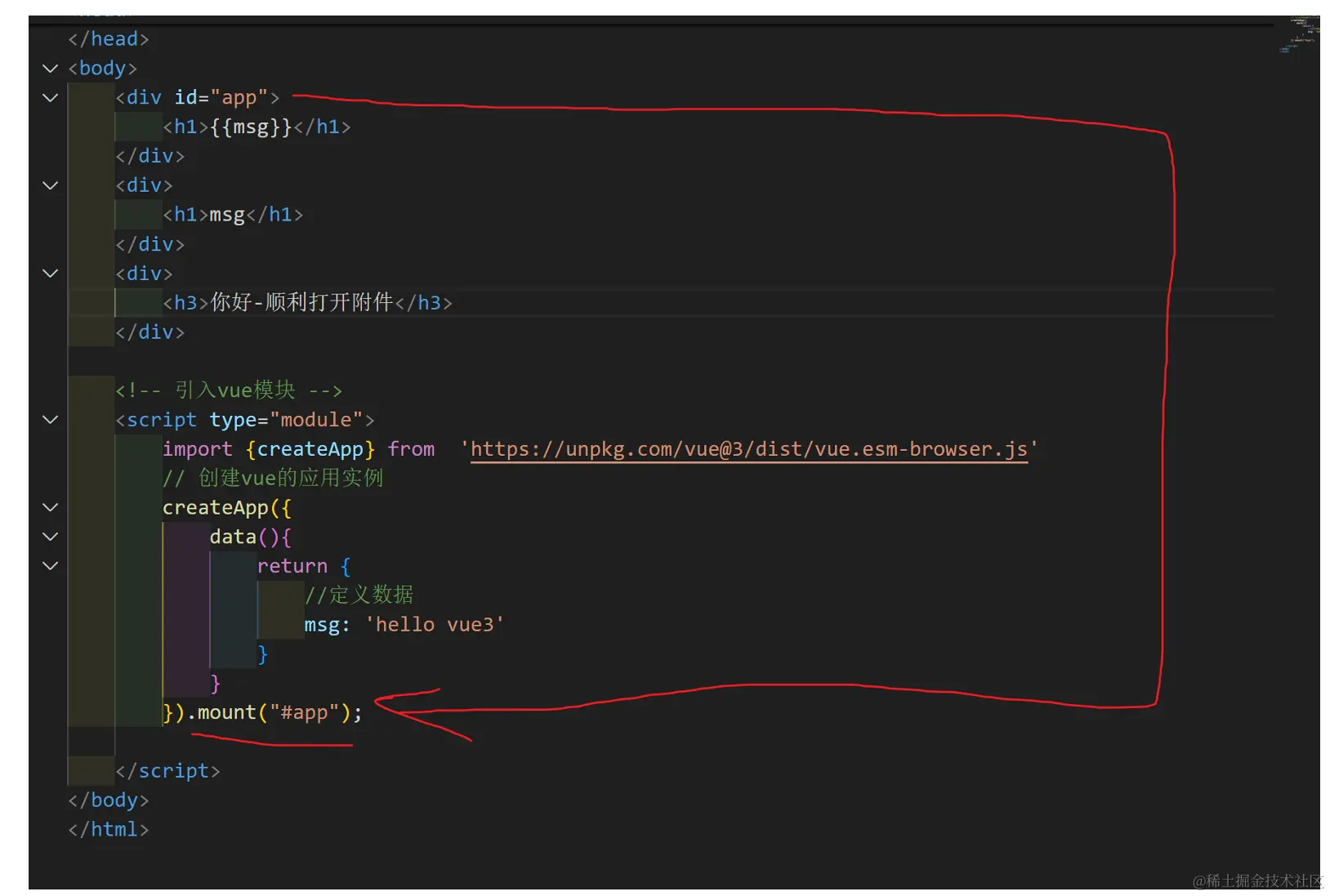Viewport: 1330px width, 896px height.
Task: Click the comment //定义数据
Action: click(359, 595)
